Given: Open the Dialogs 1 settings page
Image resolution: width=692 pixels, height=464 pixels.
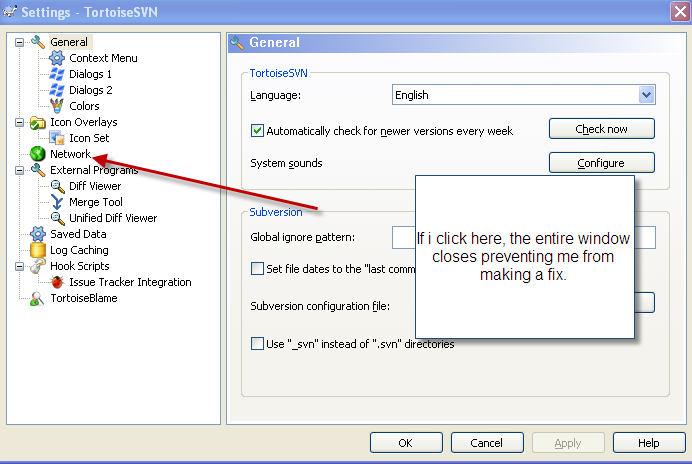Looking at the screenshot, I should coord(90,74).
